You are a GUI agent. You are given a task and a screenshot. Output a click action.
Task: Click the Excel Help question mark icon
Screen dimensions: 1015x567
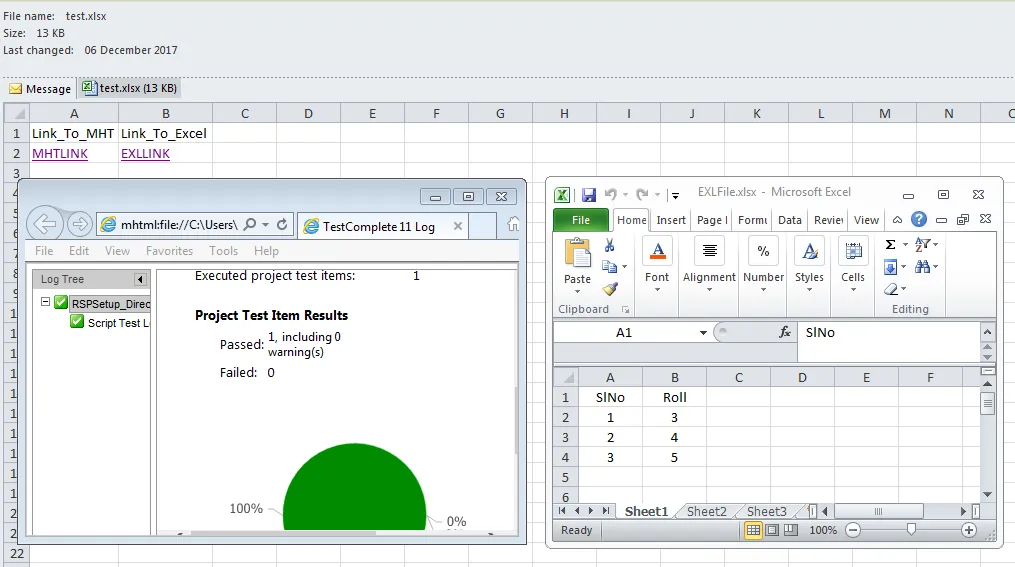[x=919, y=219]
